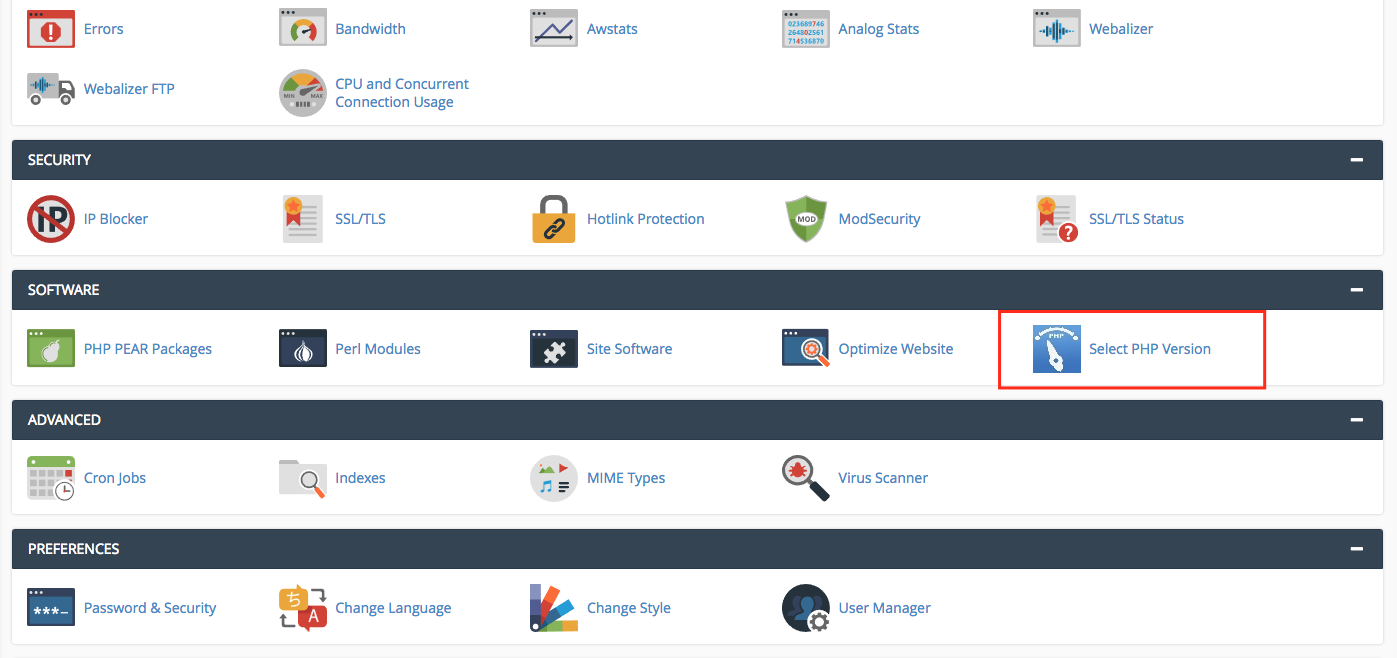This screenshot has height=658, width=1397.
Task: Open the SSL/TLS Status link
Action: (x=1136, y=219)
